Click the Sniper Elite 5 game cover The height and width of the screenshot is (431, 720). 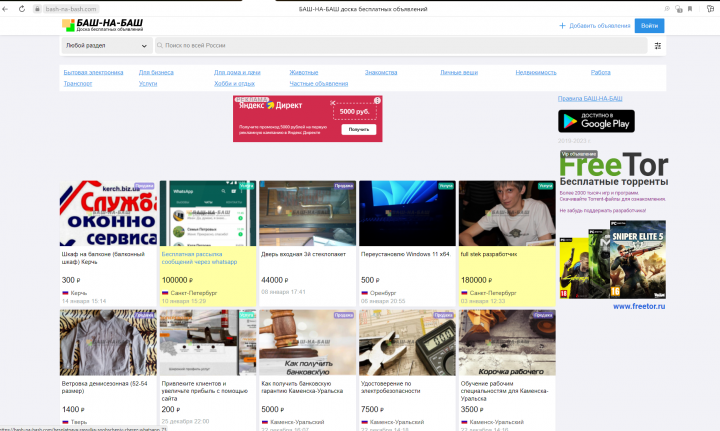(638, 259)
